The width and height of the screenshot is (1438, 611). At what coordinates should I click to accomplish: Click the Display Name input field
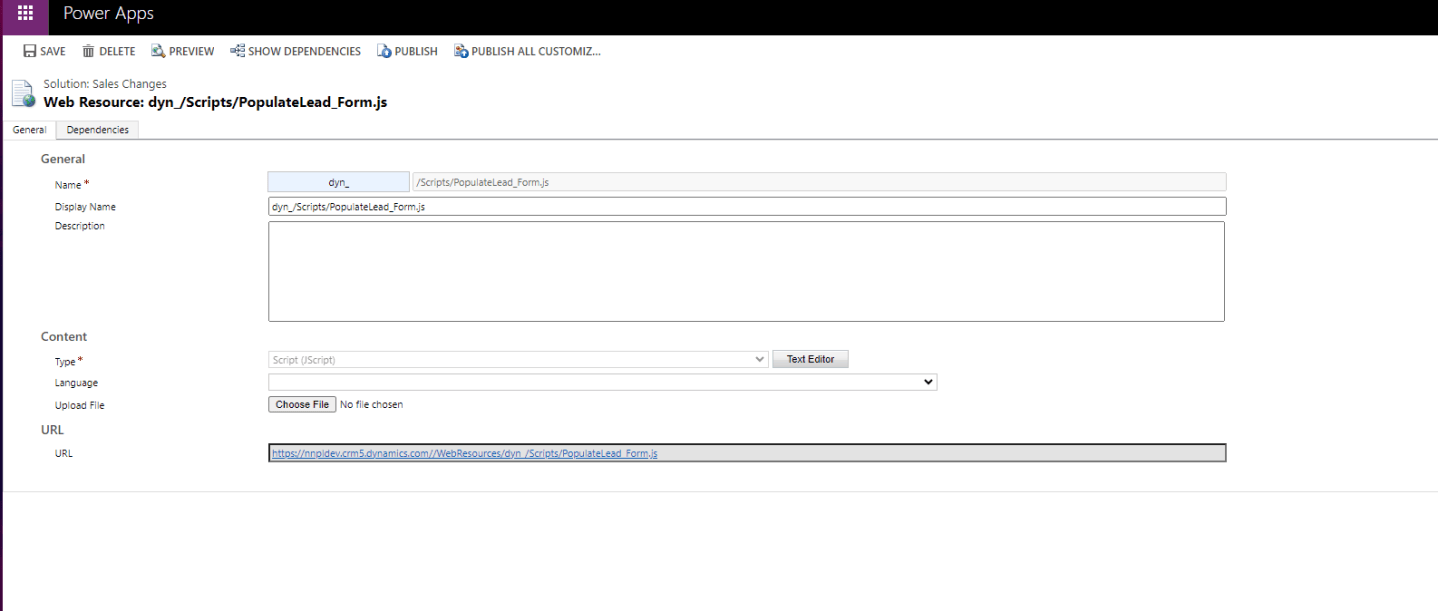coord(747,207)
